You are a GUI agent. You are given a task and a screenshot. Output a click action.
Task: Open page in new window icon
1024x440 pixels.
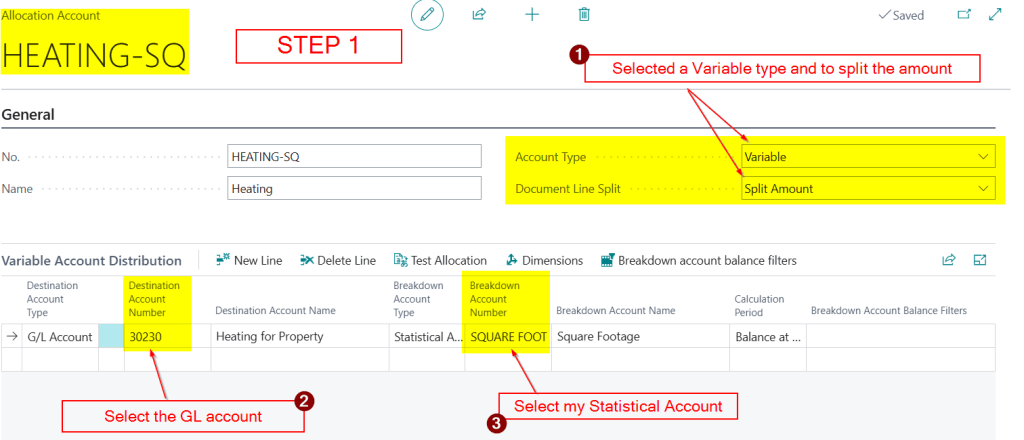click(964, 15)
